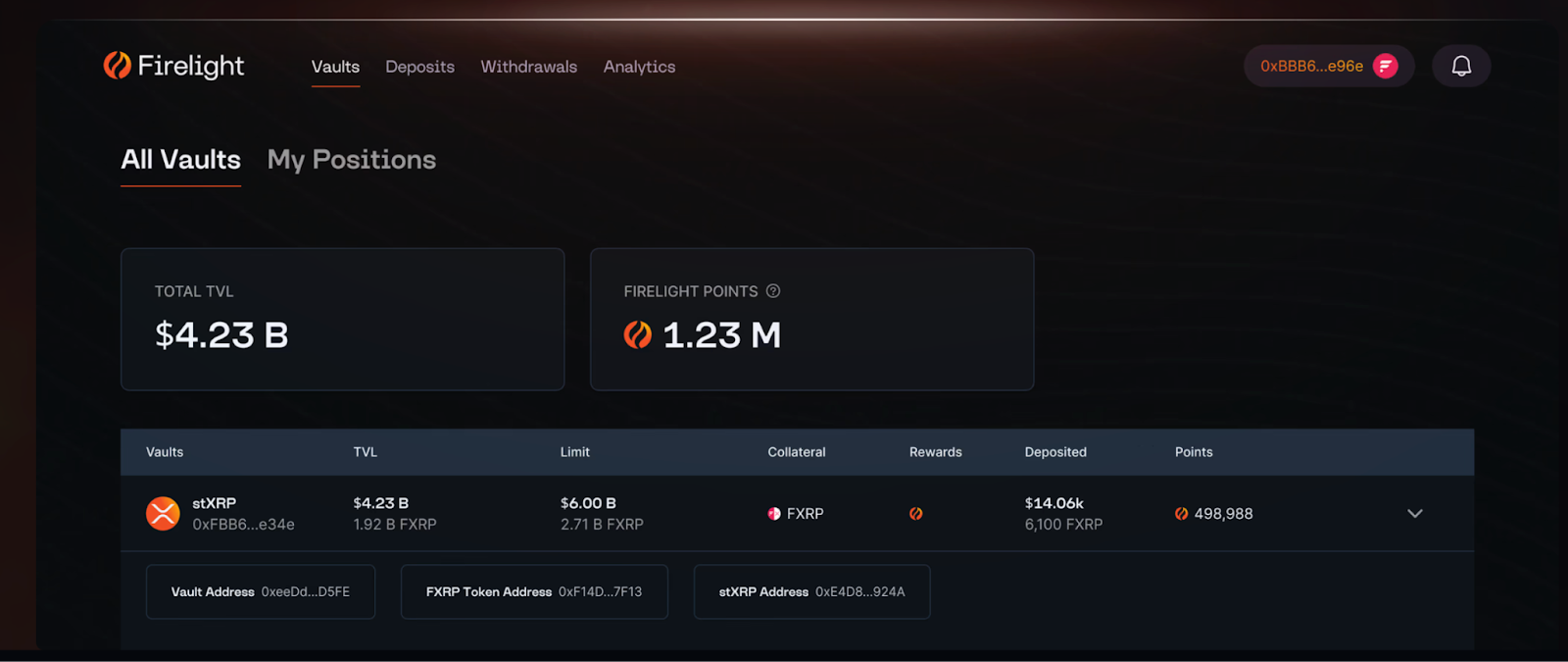1568x662 pixels.
Task: Click the Firelight flame logo icon
Action: 118,65
